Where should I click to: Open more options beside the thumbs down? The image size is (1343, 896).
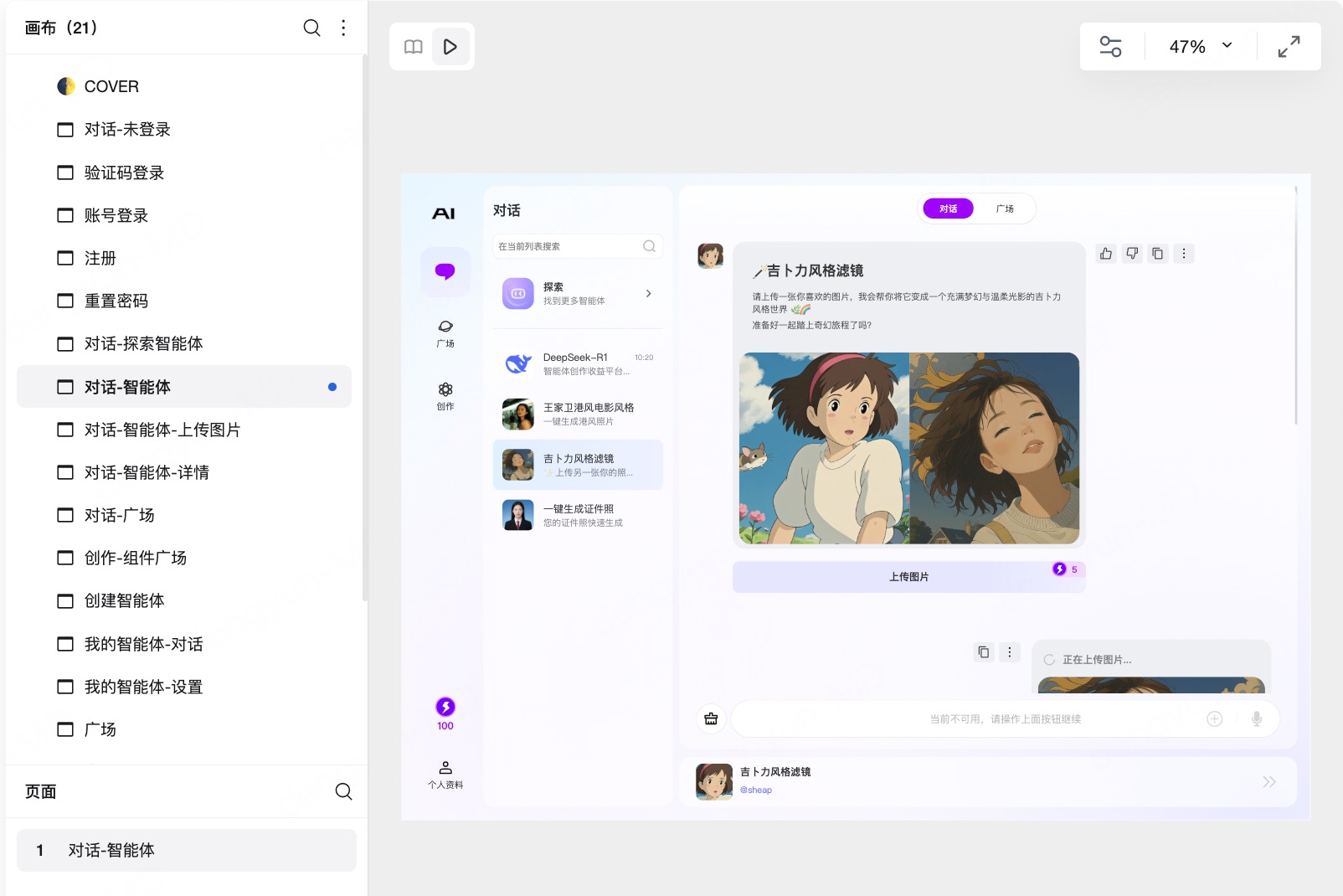(1184, 253)
